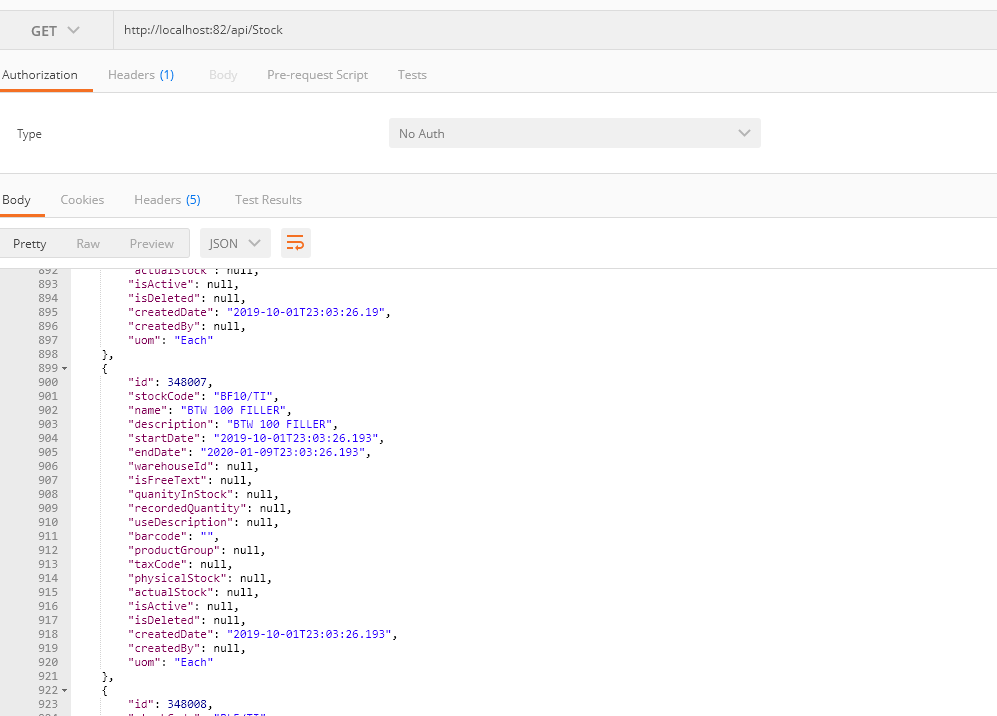This screenshot has width=997, height=716.
Task: Select the response Body tab
Action: pyautogui.click(x=17, y=200)
